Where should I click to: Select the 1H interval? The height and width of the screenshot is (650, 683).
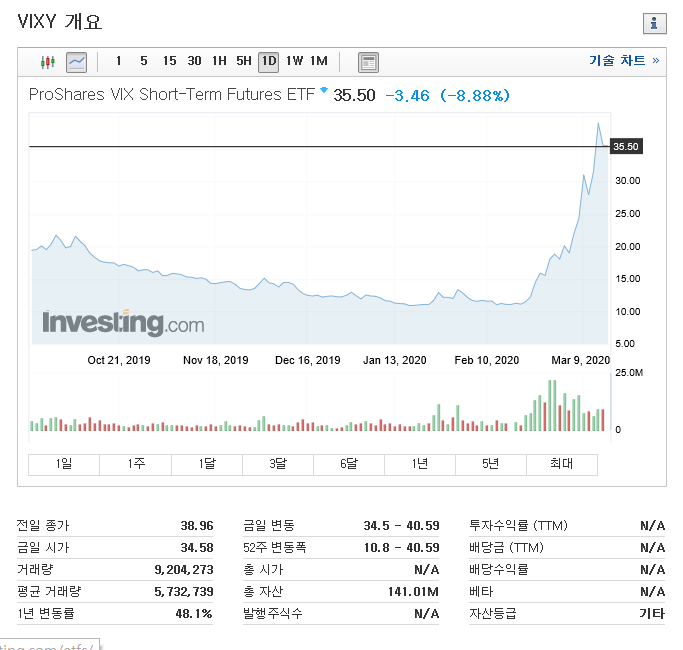pyautogui.click(x=219, y=61)
